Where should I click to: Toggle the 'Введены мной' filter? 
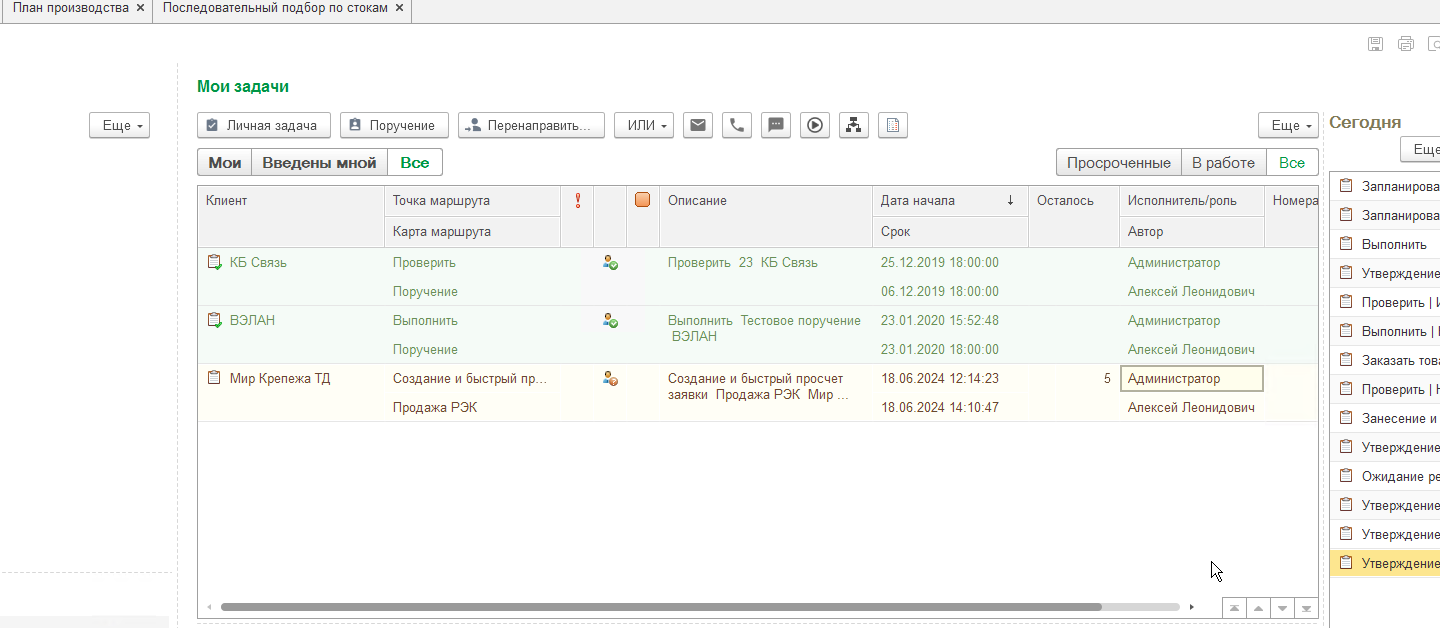point(319,163)
